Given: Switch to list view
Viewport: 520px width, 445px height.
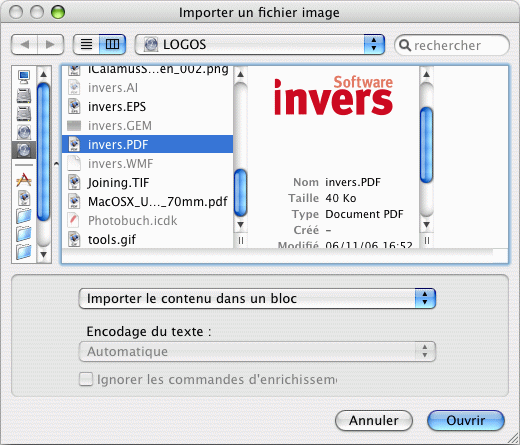Looking at the screenshot, I should 86,44.
